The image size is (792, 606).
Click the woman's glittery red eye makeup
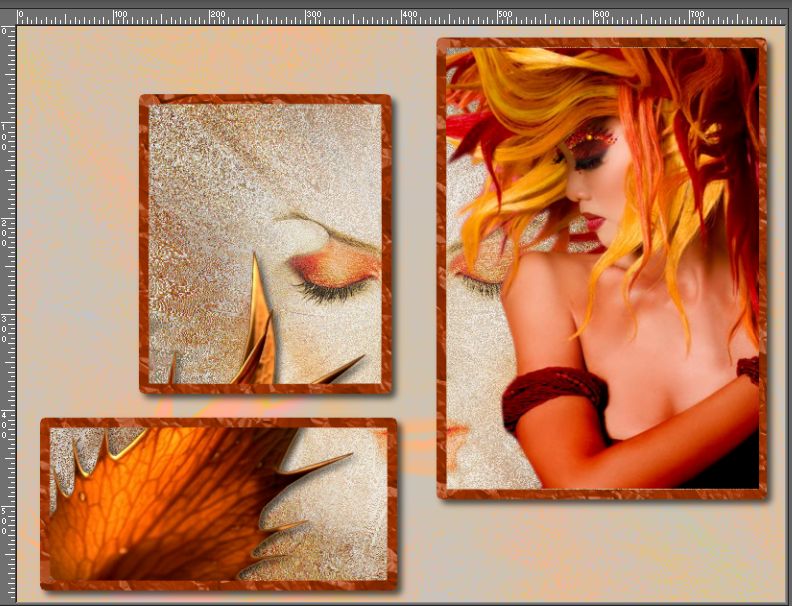coord(588,138)
